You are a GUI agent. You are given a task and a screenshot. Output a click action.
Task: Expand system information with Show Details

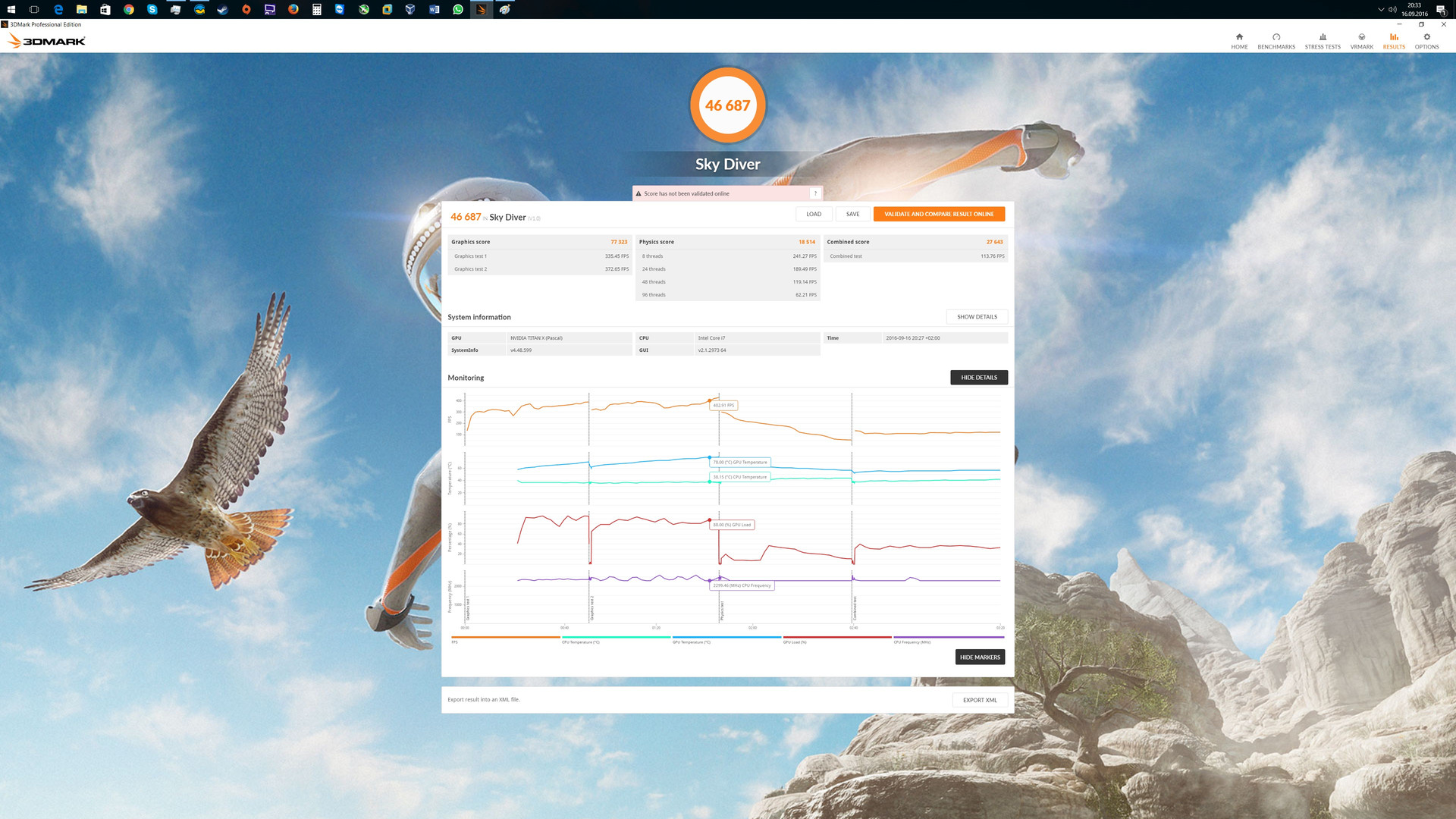coord(977,317)
